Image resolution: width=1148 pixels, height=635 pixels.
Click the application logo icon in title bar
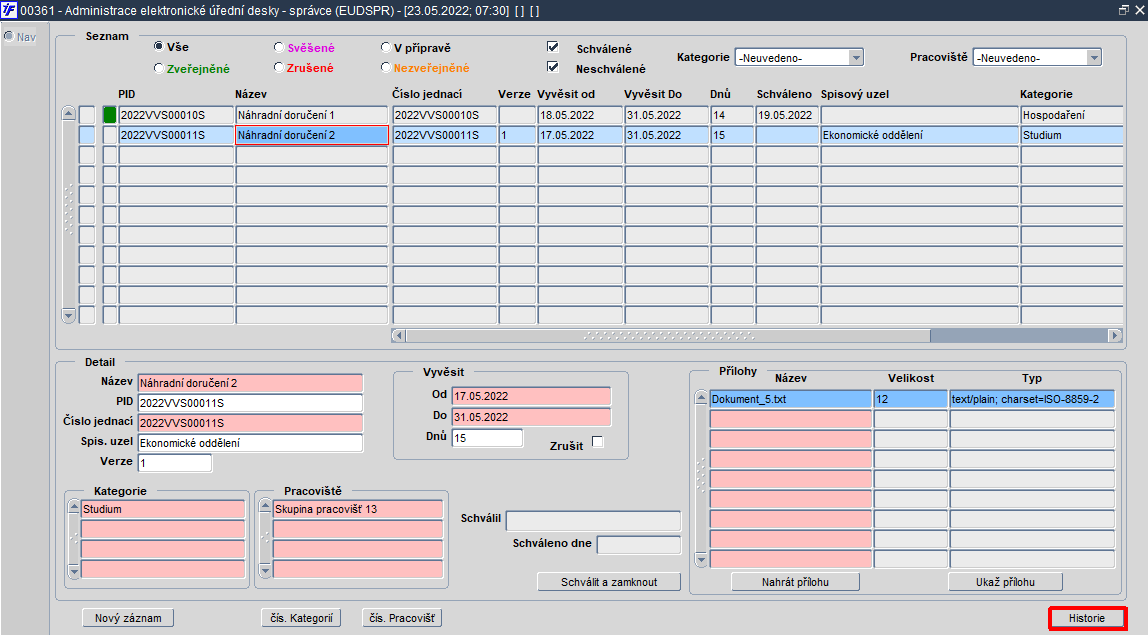(9, 9)
